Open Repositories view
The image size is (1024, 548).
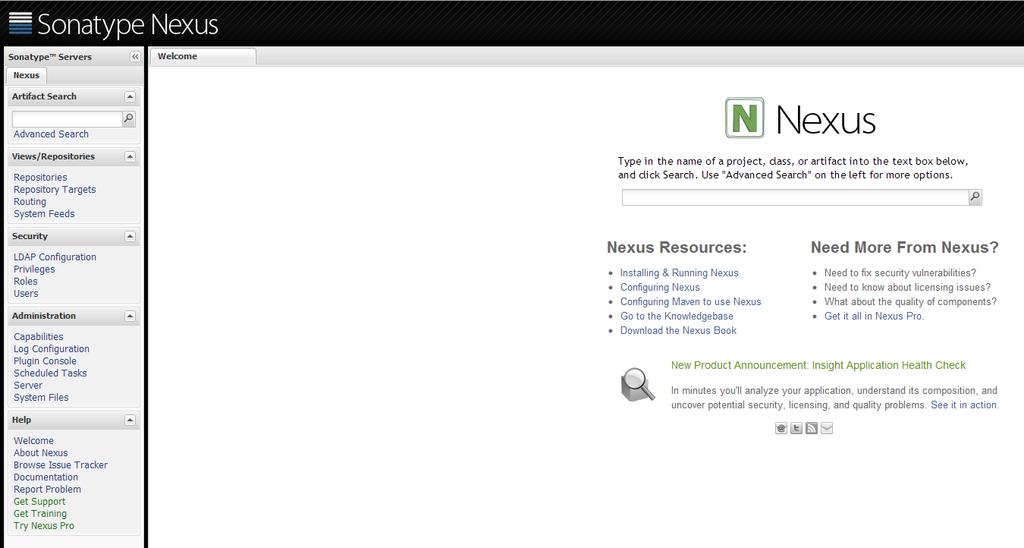[x=40, y=177]
